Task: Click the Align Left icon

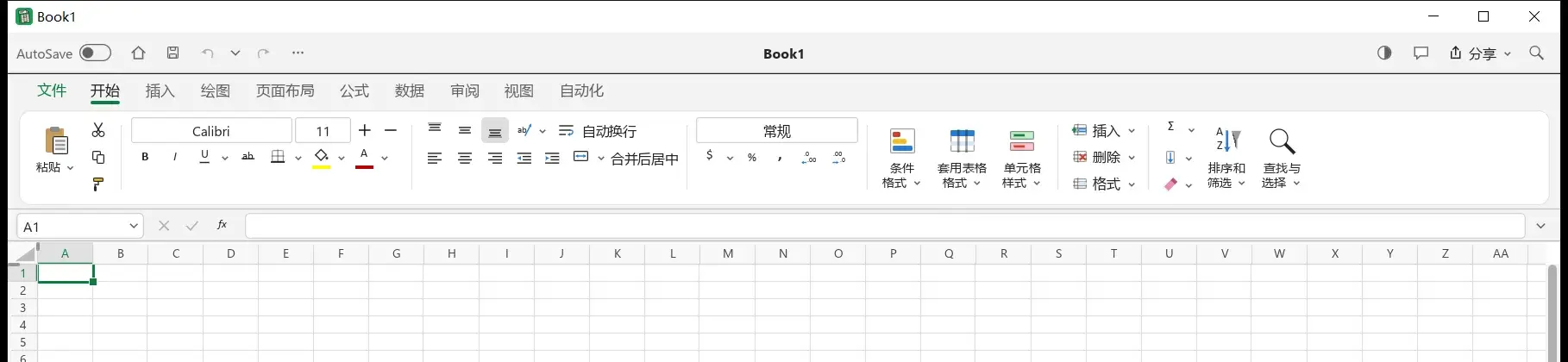Action: [x=435, y=158]
